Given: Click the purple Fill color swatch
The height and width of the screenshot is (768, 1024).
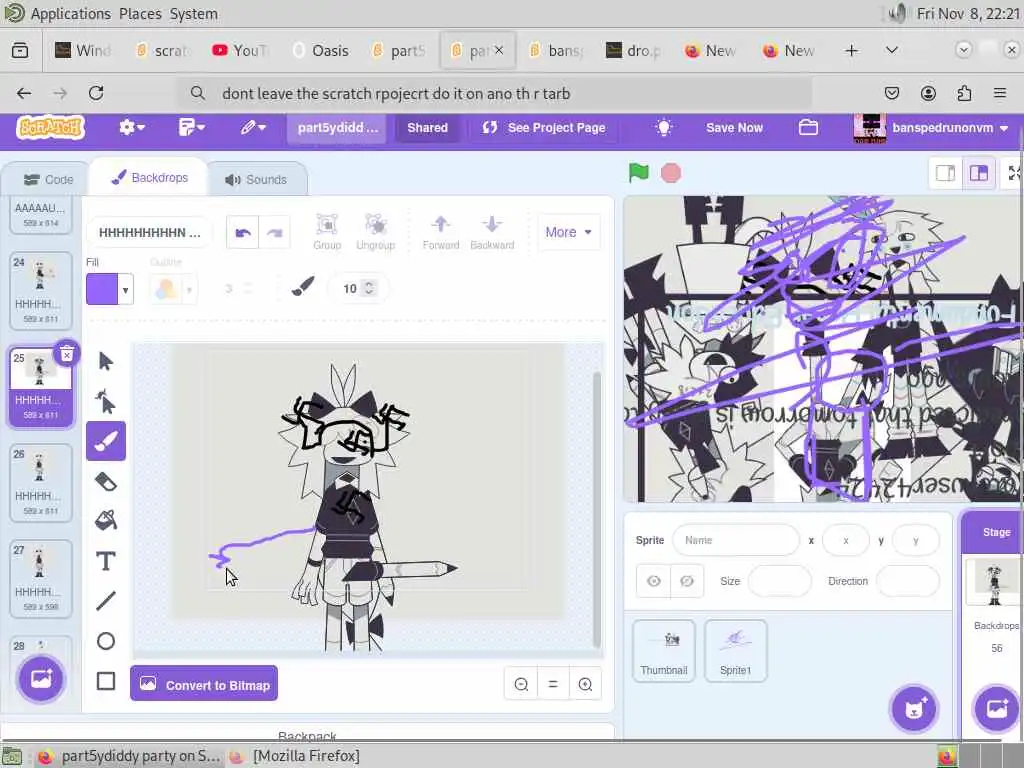Looking at the screenshot, I should (x=102, y=289).
